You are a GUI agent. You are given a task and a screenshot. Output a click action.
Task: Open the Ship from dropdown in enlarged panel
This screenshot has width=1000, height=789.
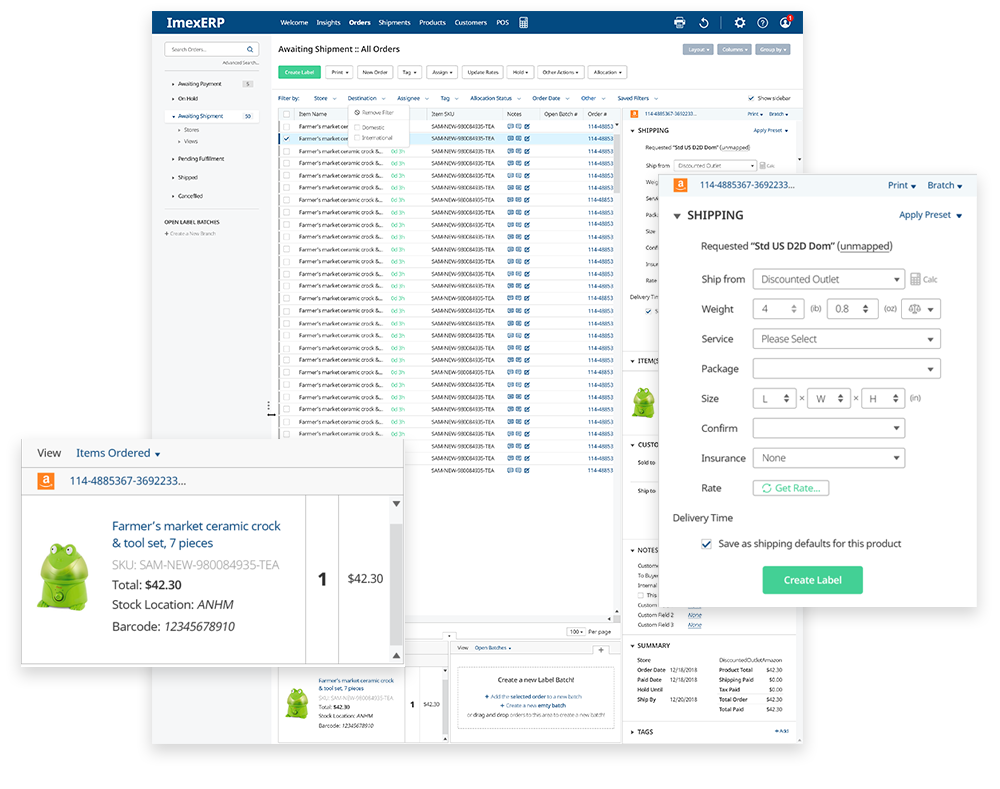tap(828, 279)
